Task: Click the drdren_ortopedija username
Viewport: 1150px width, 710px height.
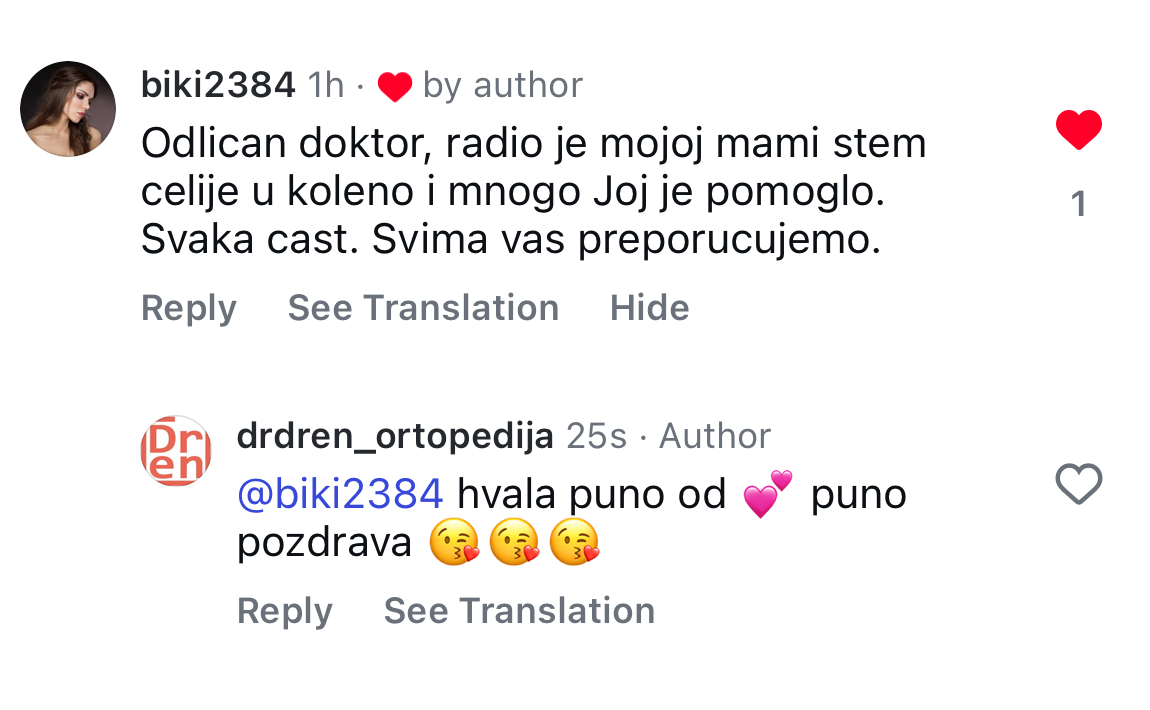Action: pos(395,436)
